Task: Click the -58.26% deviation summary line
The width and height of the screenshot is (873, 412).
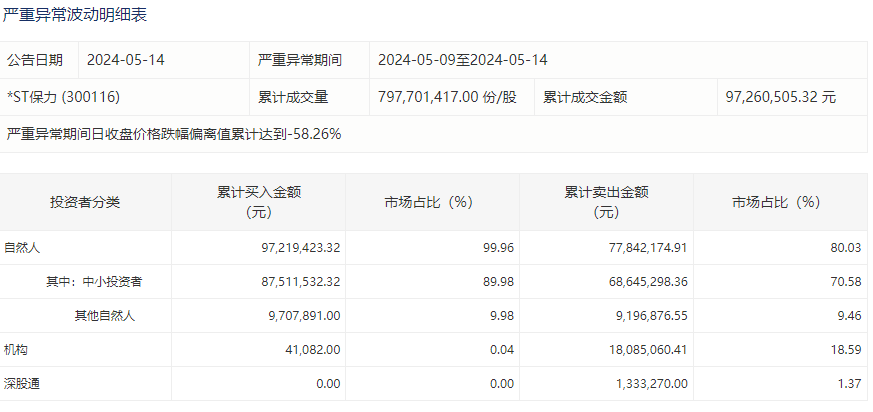Action: point(174,133)
